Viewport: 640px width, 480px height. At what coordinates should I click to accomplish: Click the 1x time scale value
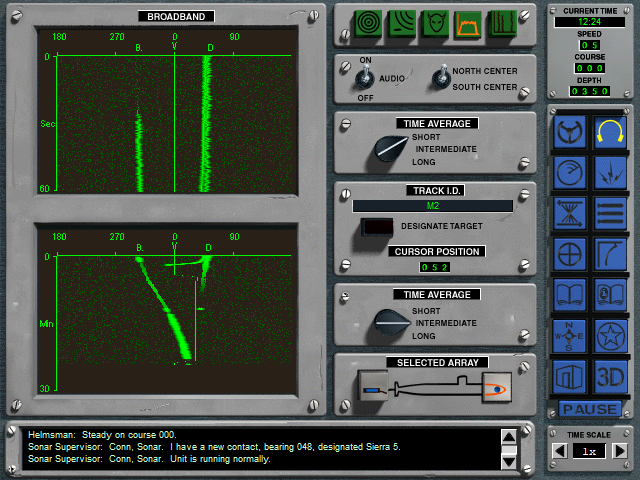pos(589,451)
